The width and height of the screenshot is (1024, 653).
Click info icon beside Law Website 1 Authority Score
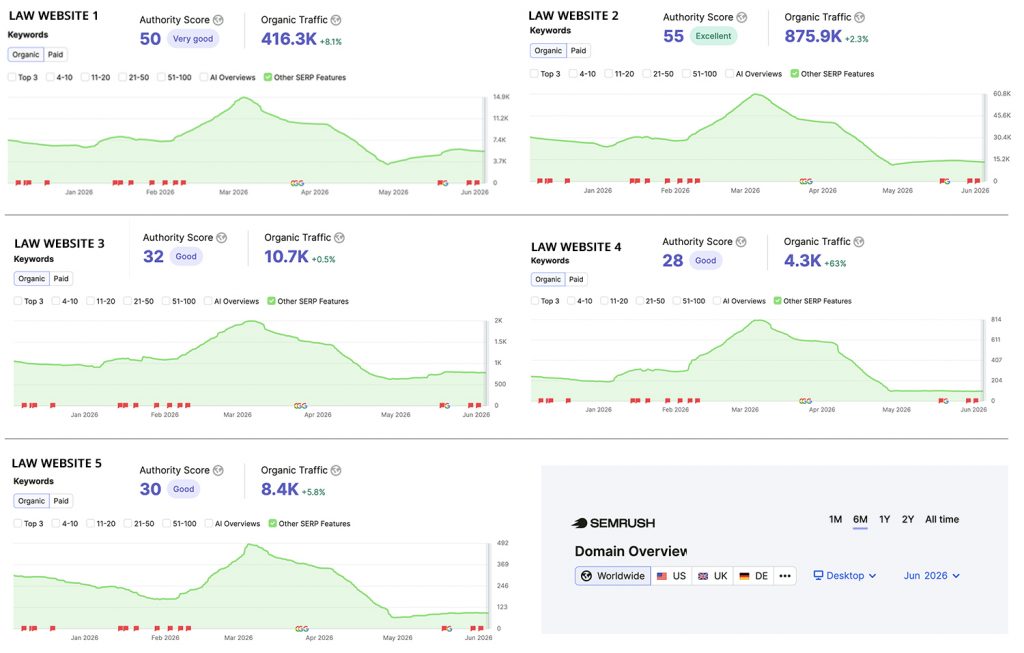pyautogui.click(x=218, y=20)
